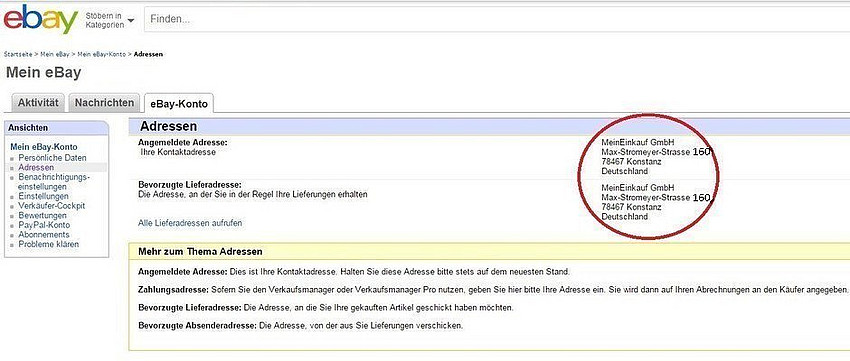850x361 pixels.
Task: Click the eBay logo
Action: click(x=41, y=19)
